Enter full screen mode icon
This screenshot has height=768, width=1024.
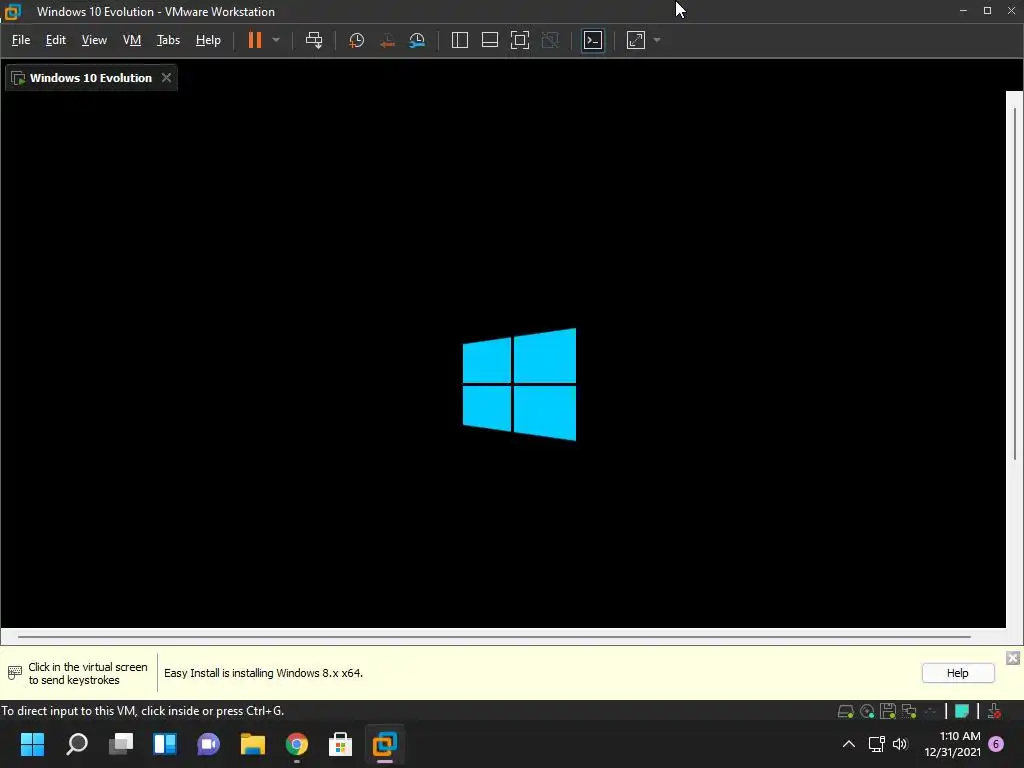pyautogui.click(x=520, y=40)
